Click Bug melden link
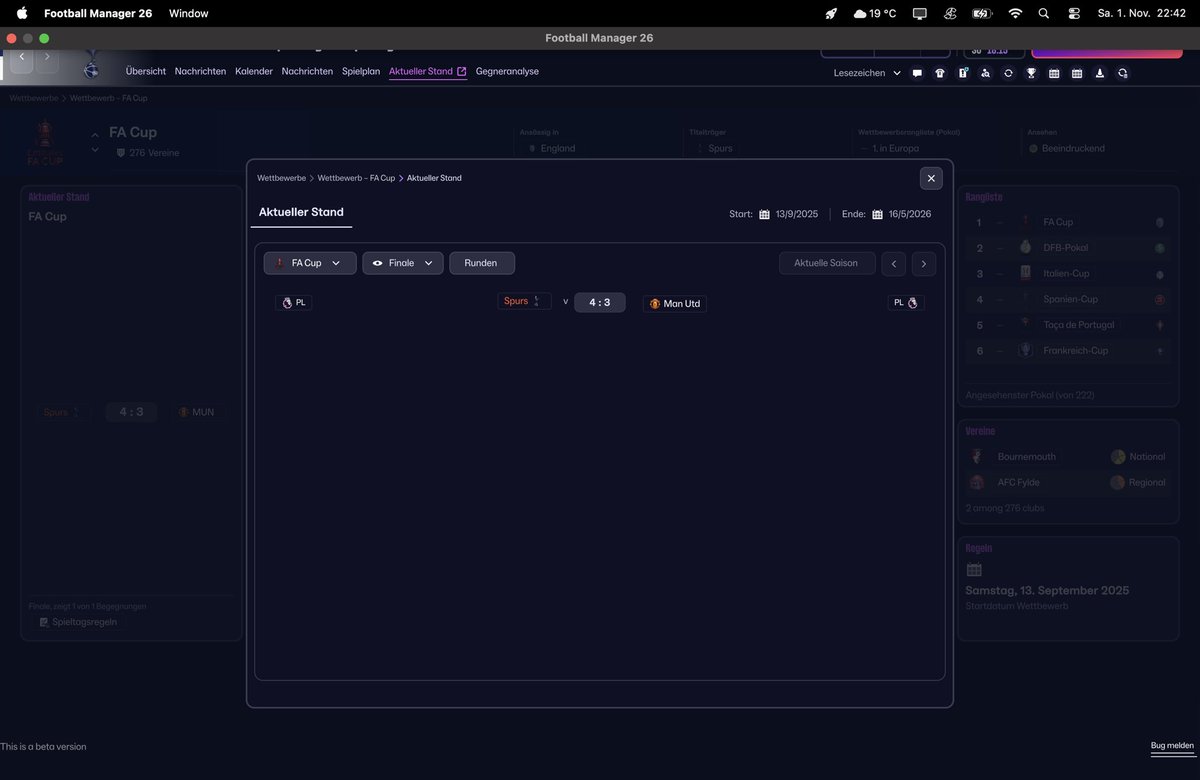The height and width of the screenshot is (780, 1200). pyautogui.click(x=1172, y=747)
